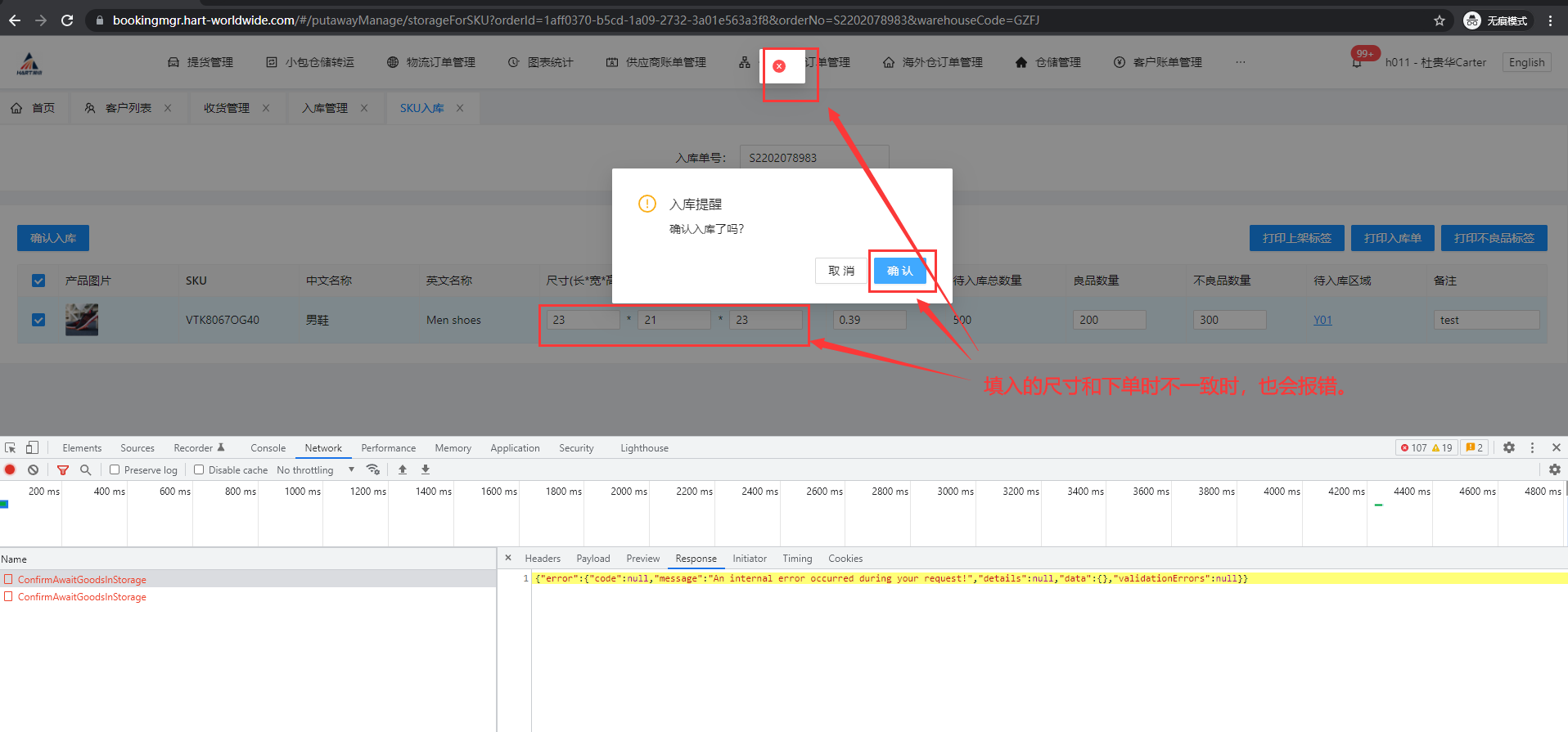Select the first ConfirmAwaitGoodsInStorage request
Image resolution: width=1568 pixels, height=732 pixels.
(82, 579)
